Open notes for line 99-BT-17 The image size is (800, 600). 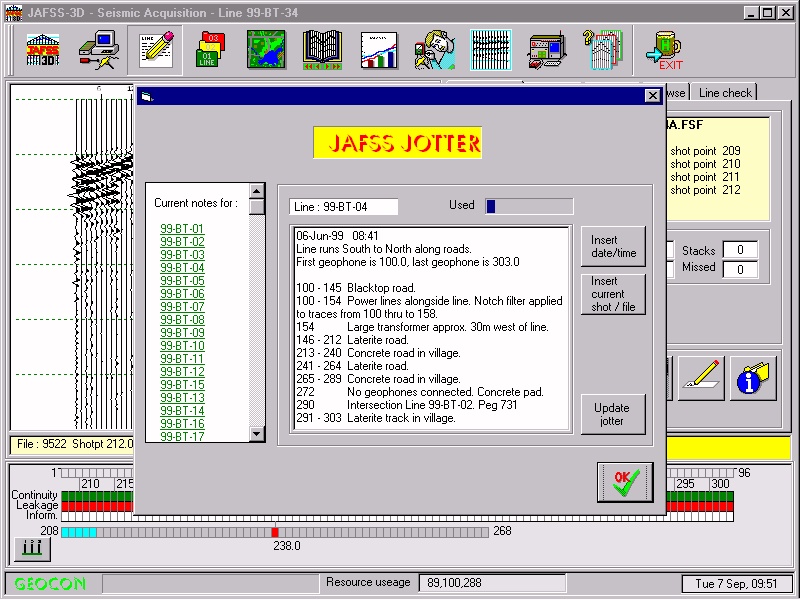tap(182, 437)
